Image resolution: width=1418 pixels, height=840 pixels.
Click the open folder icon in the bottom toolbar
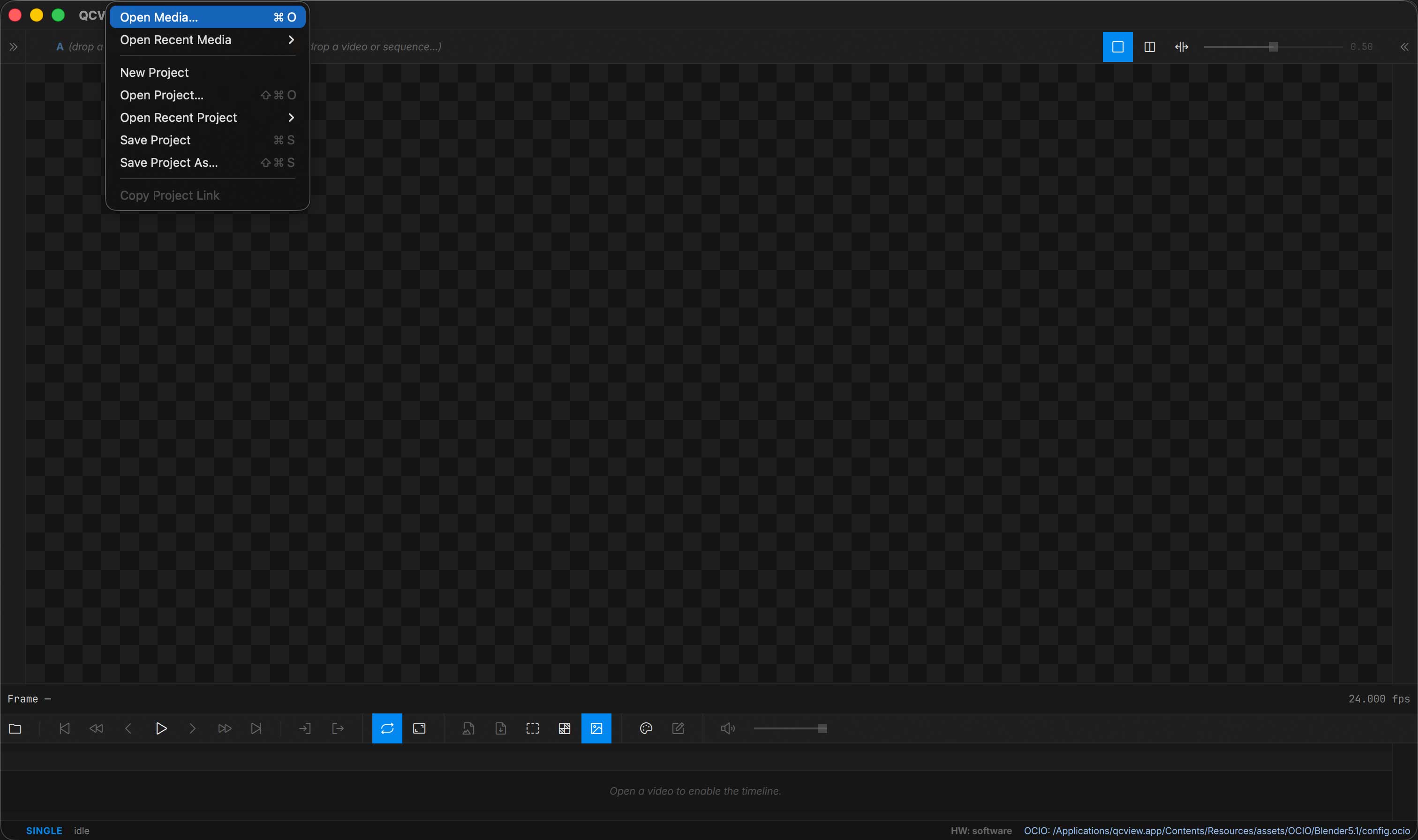tap(15, 728)
